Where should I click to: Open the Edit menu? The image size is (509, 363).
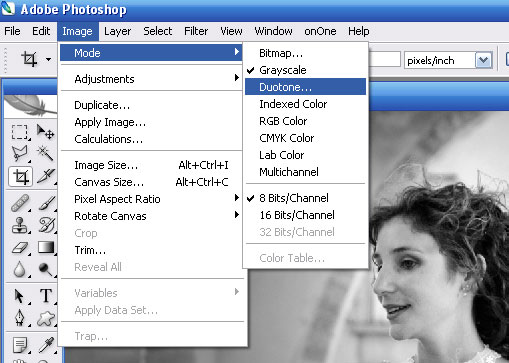(x=41, y=31)
